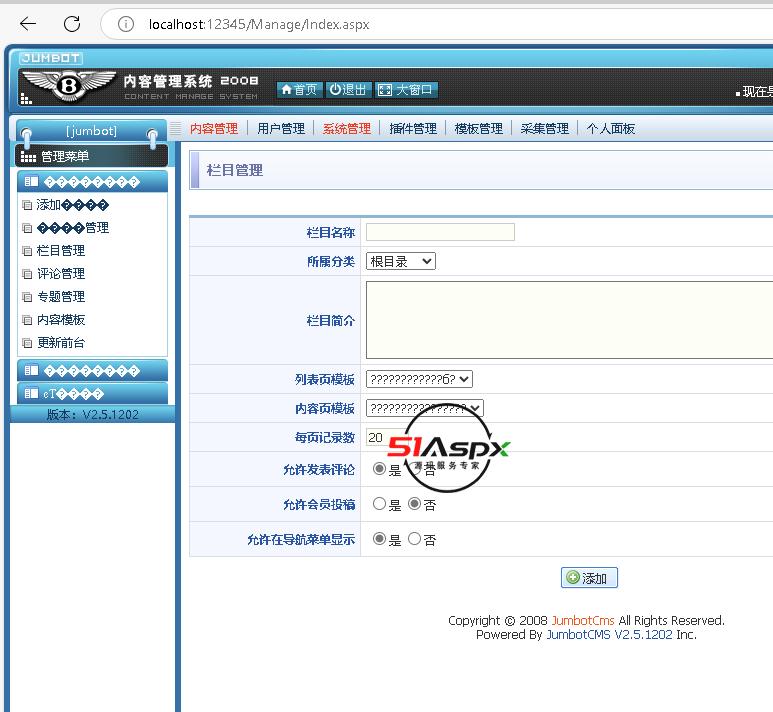
Task: Set 允许在导航菜单显示 to 是
Action: 379,538
